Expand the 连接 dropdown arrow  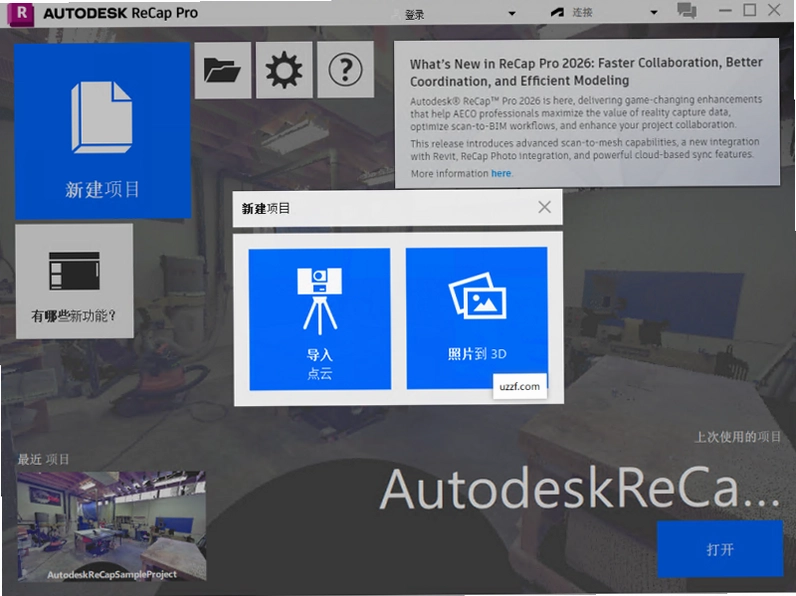point(654,12)
